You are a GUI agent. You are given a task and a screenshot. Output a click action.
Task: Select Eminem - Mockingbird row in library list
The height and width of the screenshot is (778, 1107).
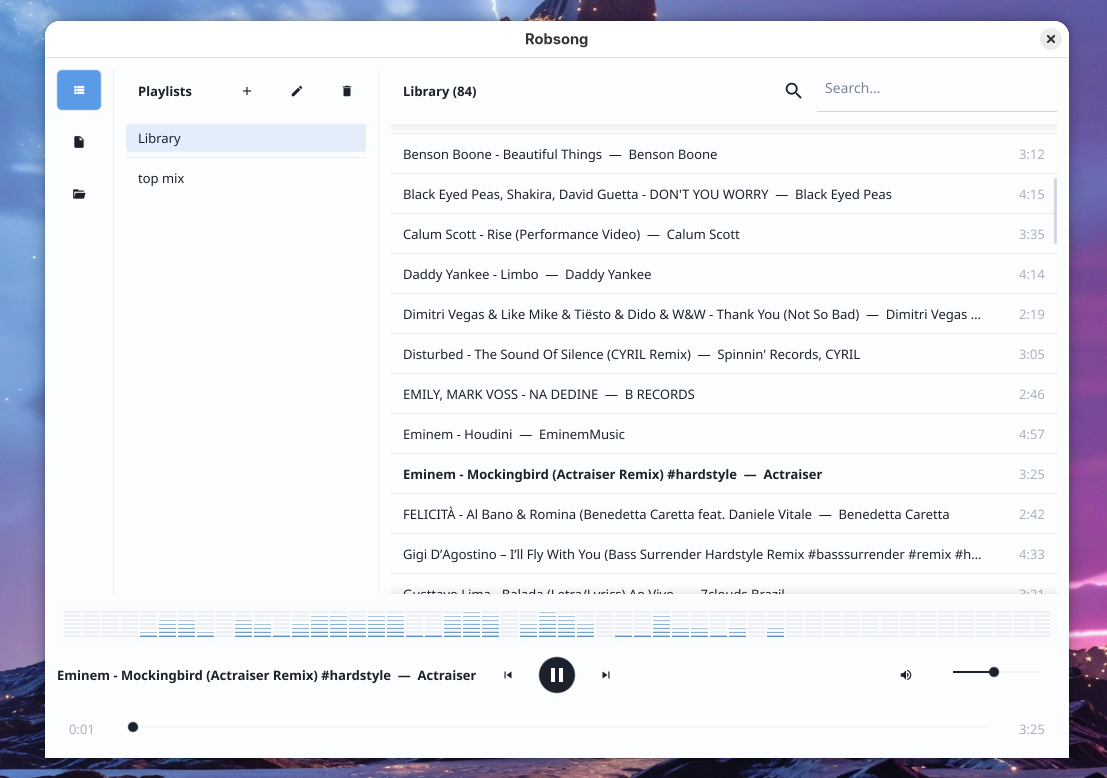pos(724,474)
